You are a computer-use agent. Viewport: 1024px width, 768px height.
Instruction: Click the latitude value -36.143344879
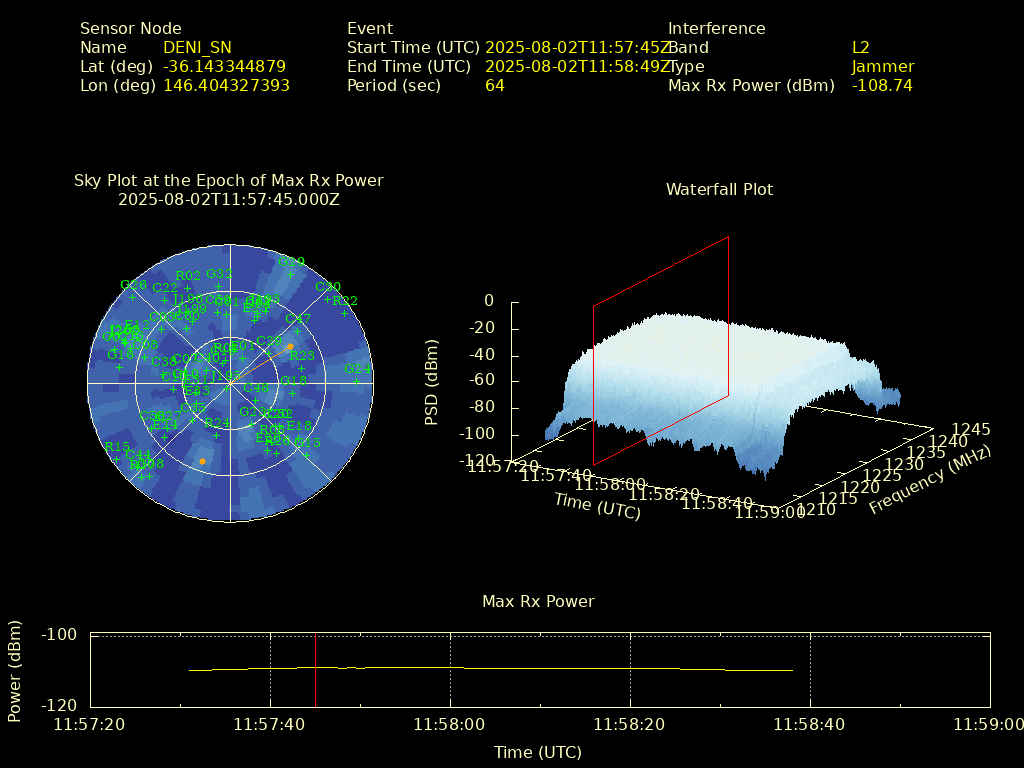pyautogui.click(x=224, y=67)
